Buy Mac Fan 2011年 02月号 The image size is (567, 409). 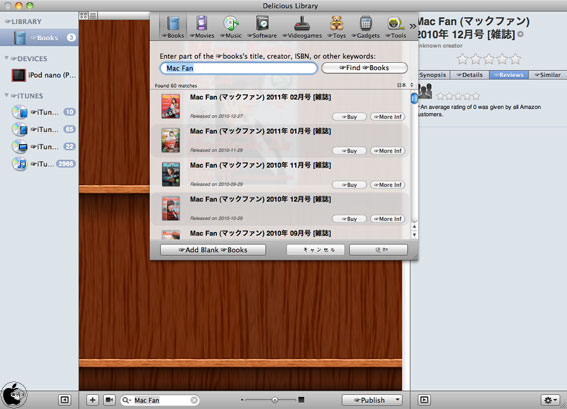pos(349,117)
